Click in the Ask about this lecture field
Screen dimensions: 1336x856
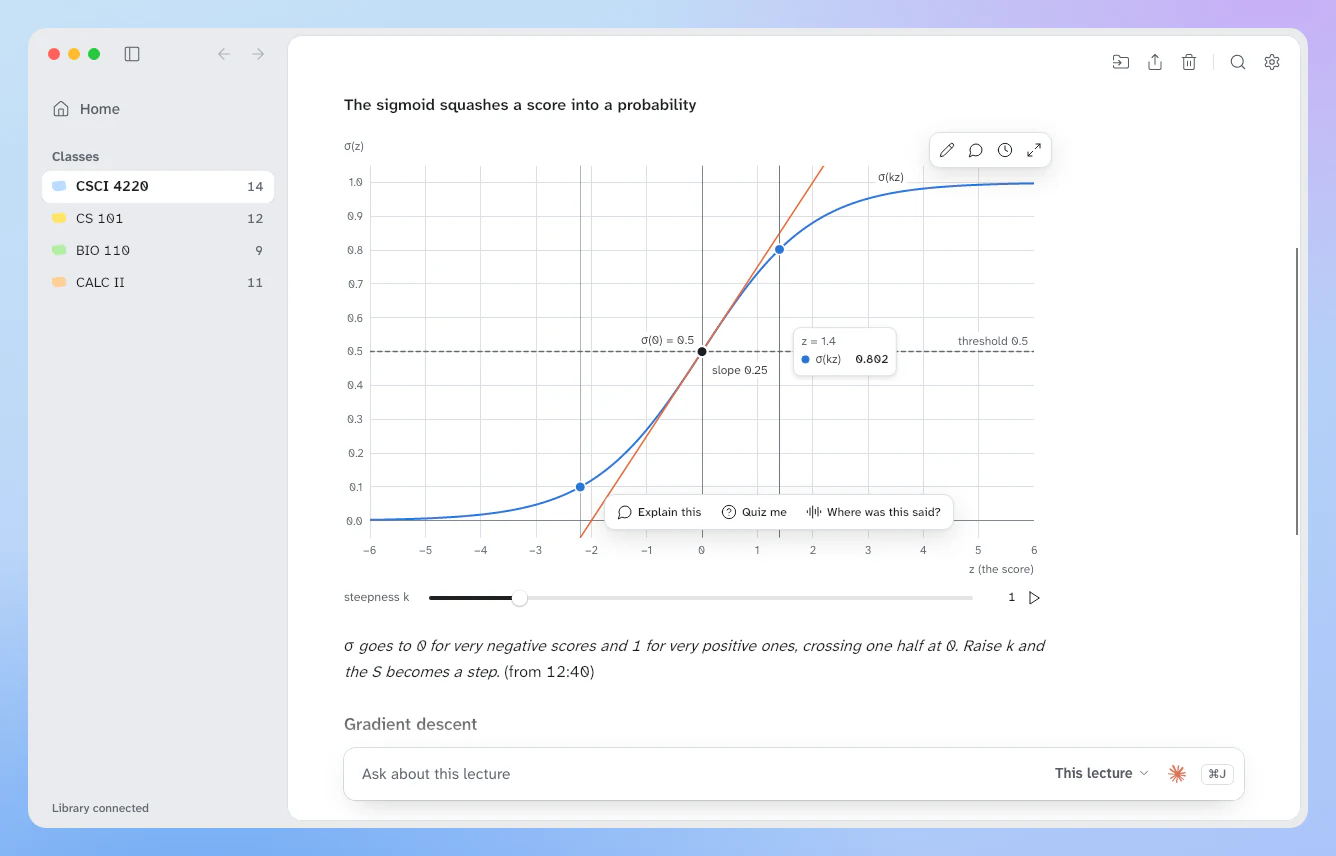coord(700,774)
